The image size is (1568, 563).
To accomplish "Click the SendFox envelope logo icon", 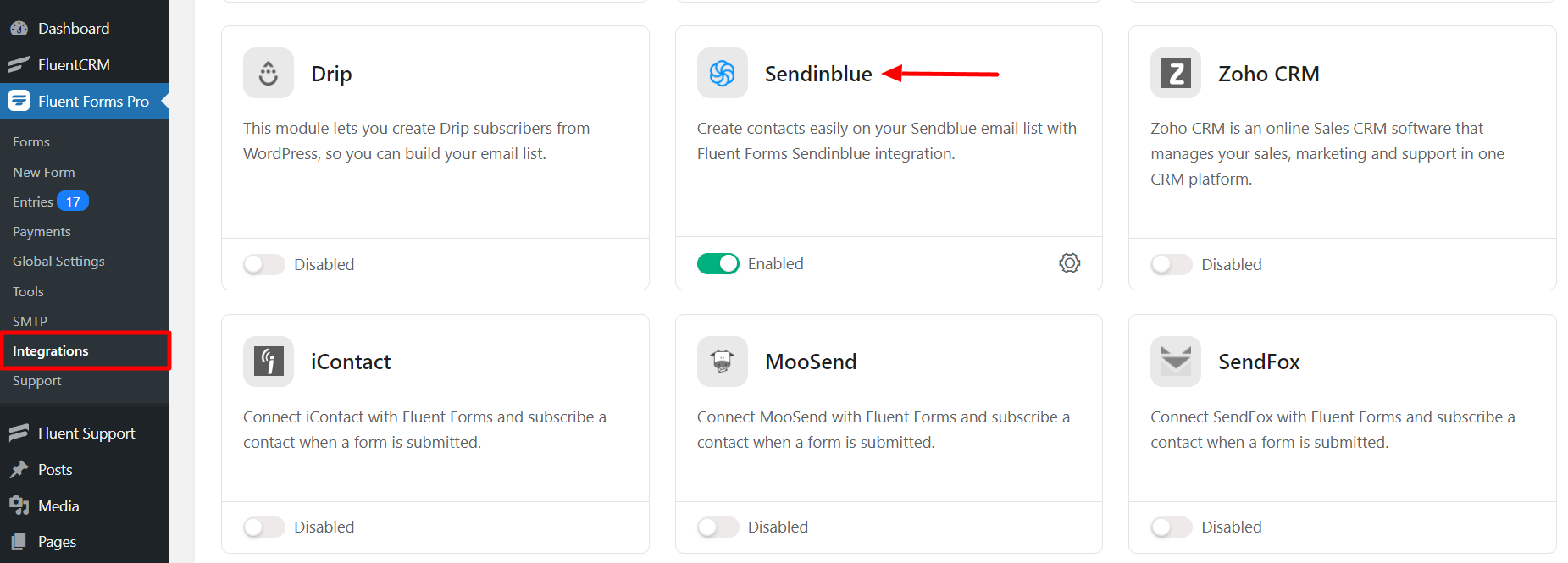I will pos(1176,362).
